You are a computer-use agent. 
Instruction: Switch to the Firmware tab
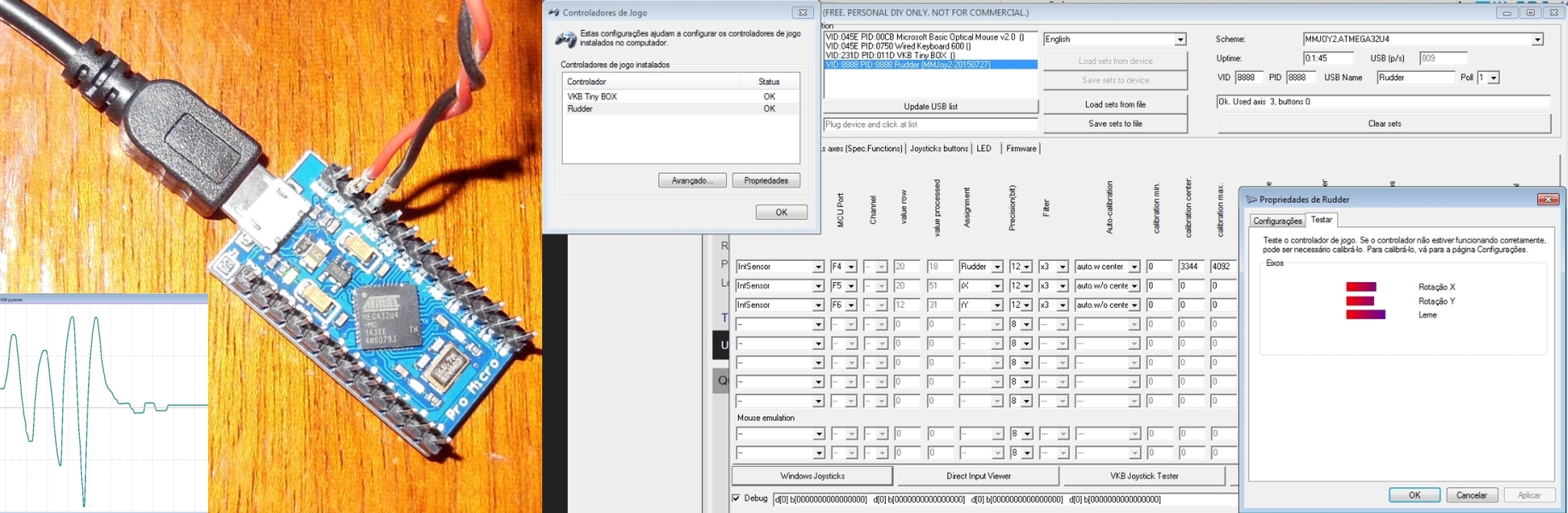click(1021, 149)
